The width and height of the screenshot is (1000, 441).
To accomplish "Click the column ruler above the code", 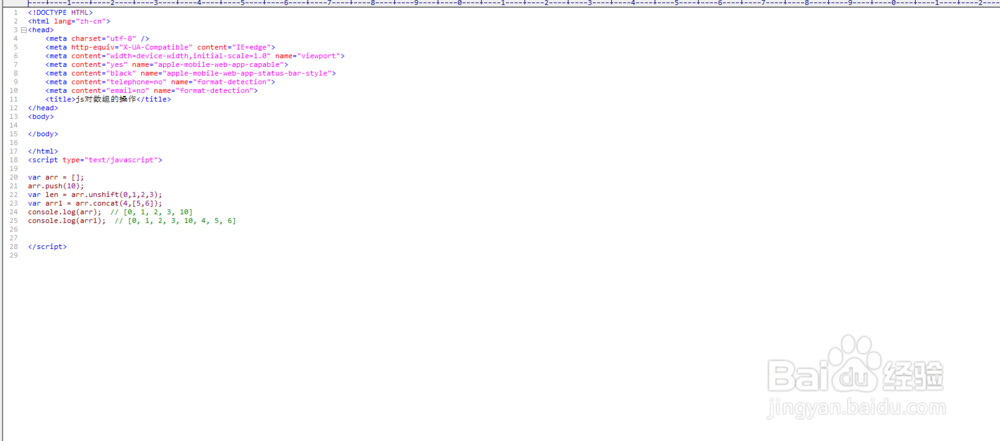I will pyautogui.click(x=513, y=3).
